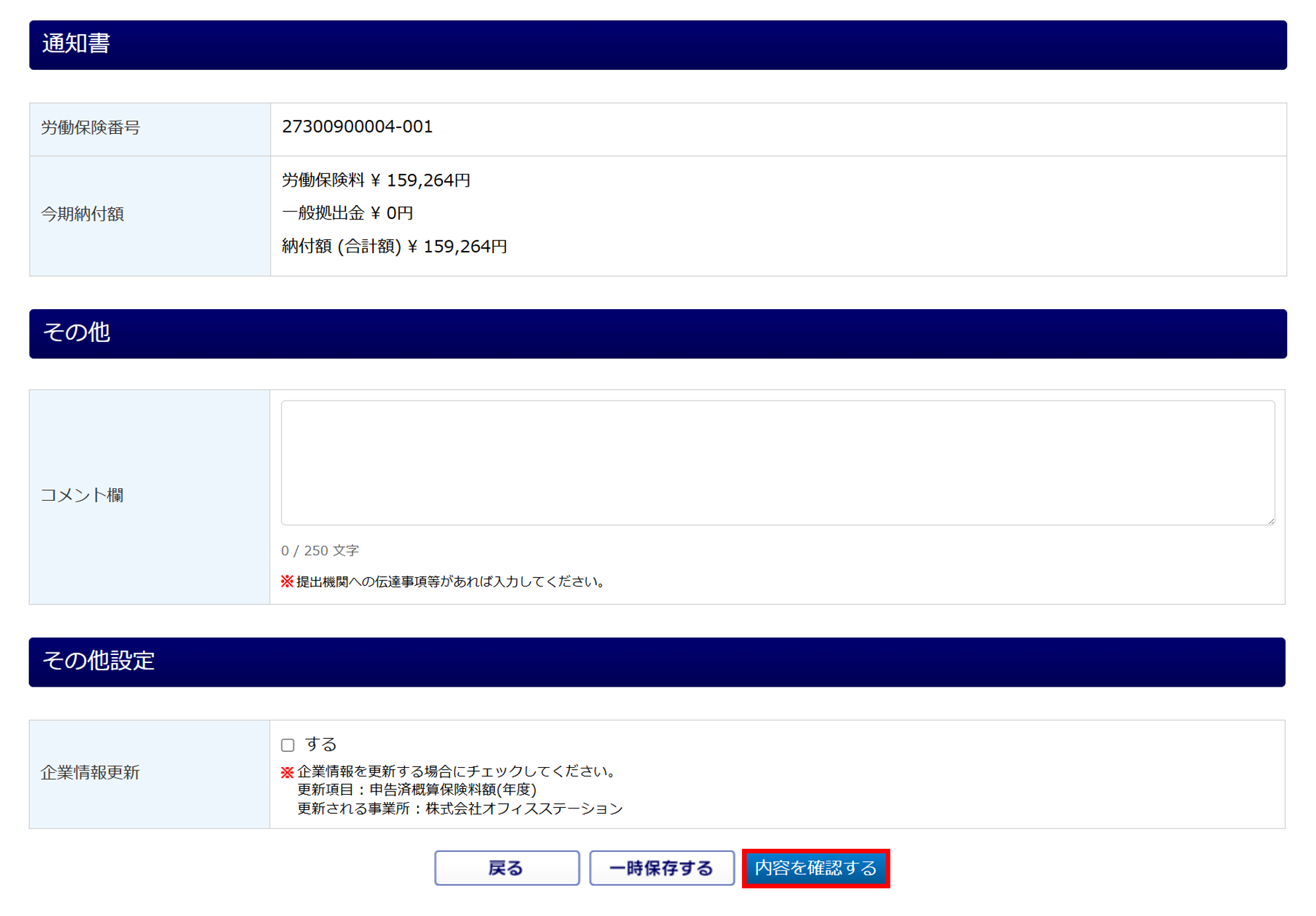Click the 戻る button
Screen dimensions: 1316x916
click(x=506, y=868)
